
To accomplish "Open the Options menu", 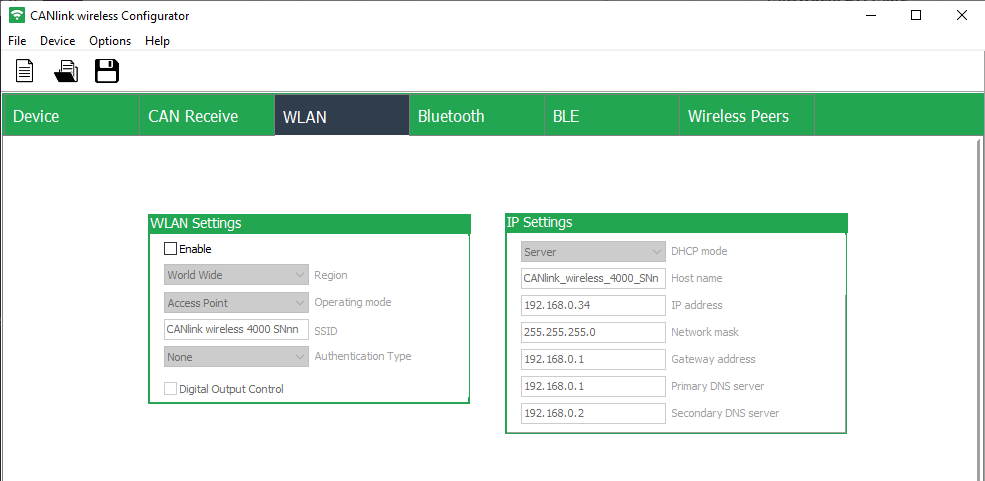I will [110, 41].
